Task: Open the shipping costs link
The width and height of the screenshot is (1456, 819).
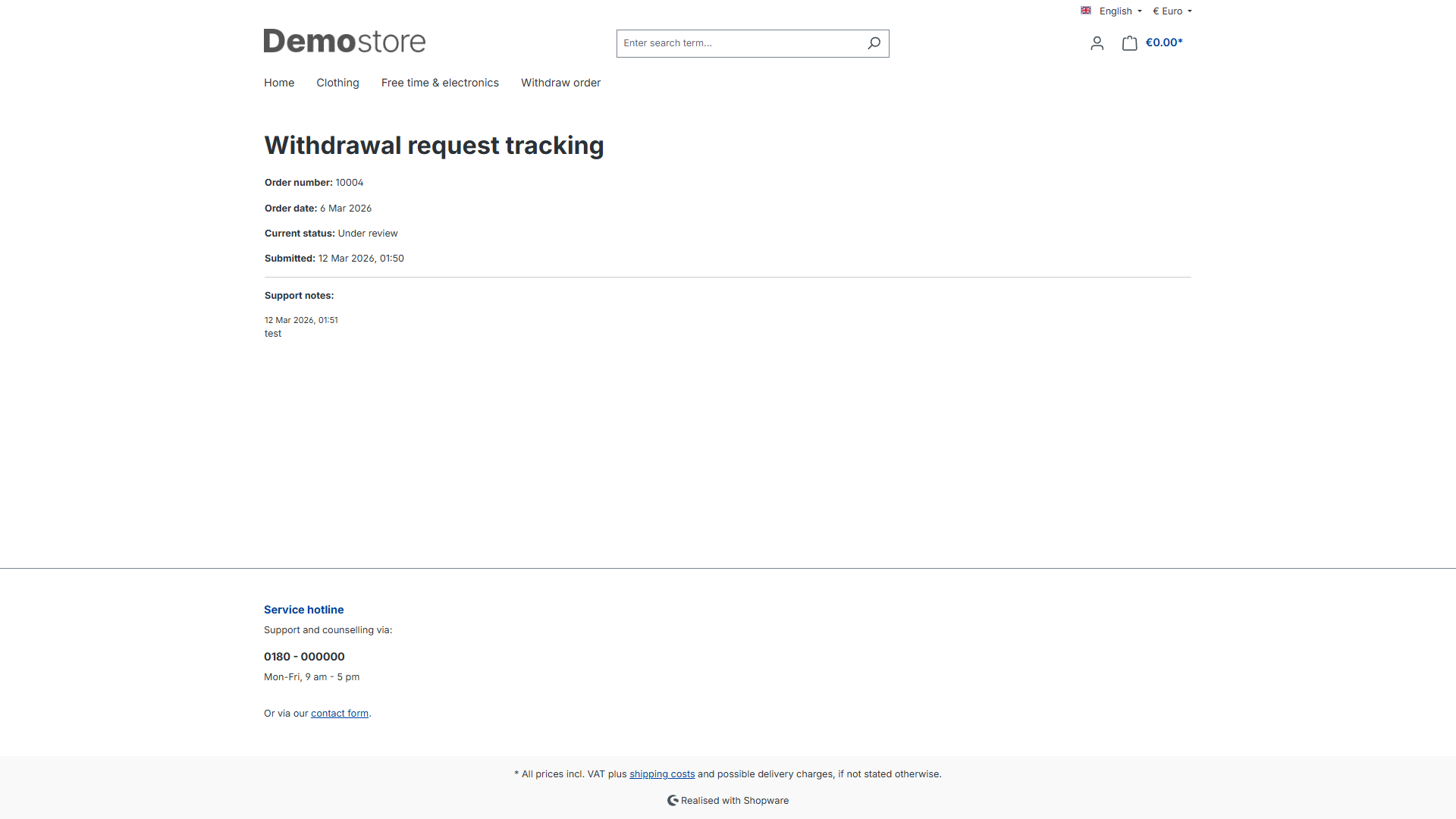Action: (662, 774)
